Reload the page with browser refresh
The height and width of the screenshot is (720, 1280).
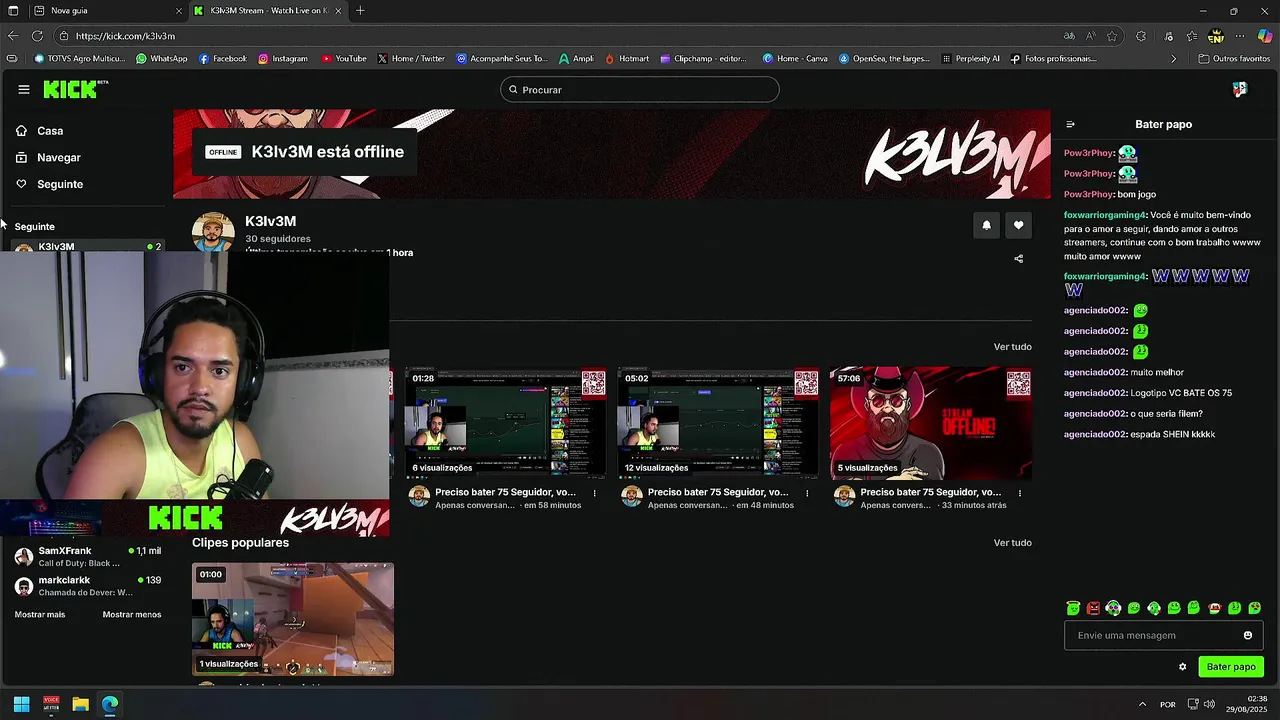[37, 36]
